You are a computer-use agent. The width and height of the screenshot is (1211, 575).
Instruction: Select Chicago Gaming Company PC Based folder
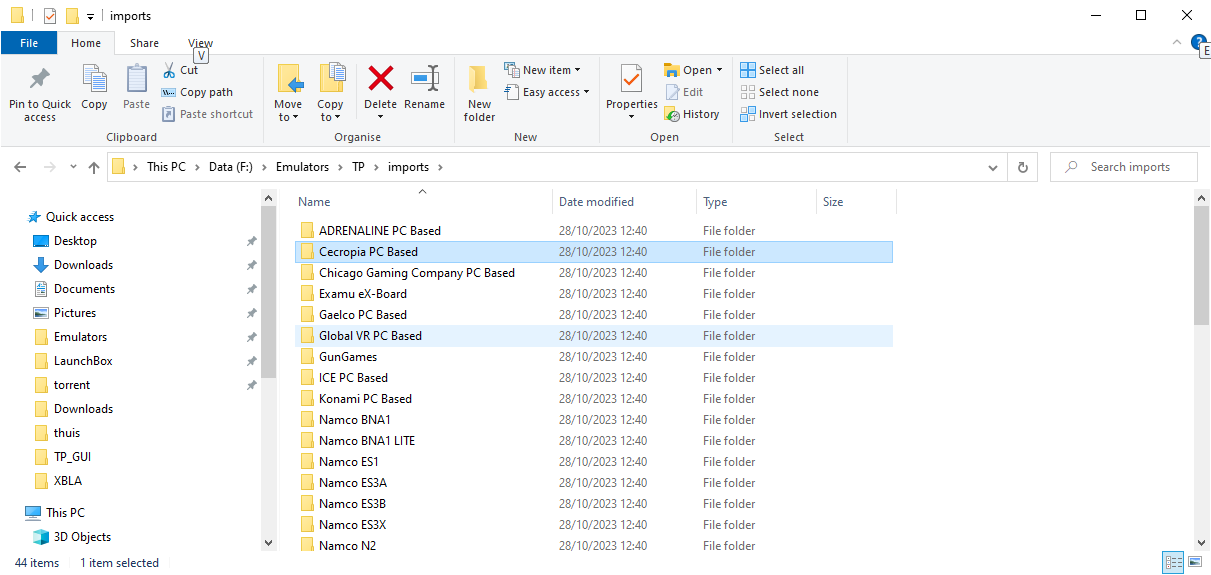[x=594, y=273]
